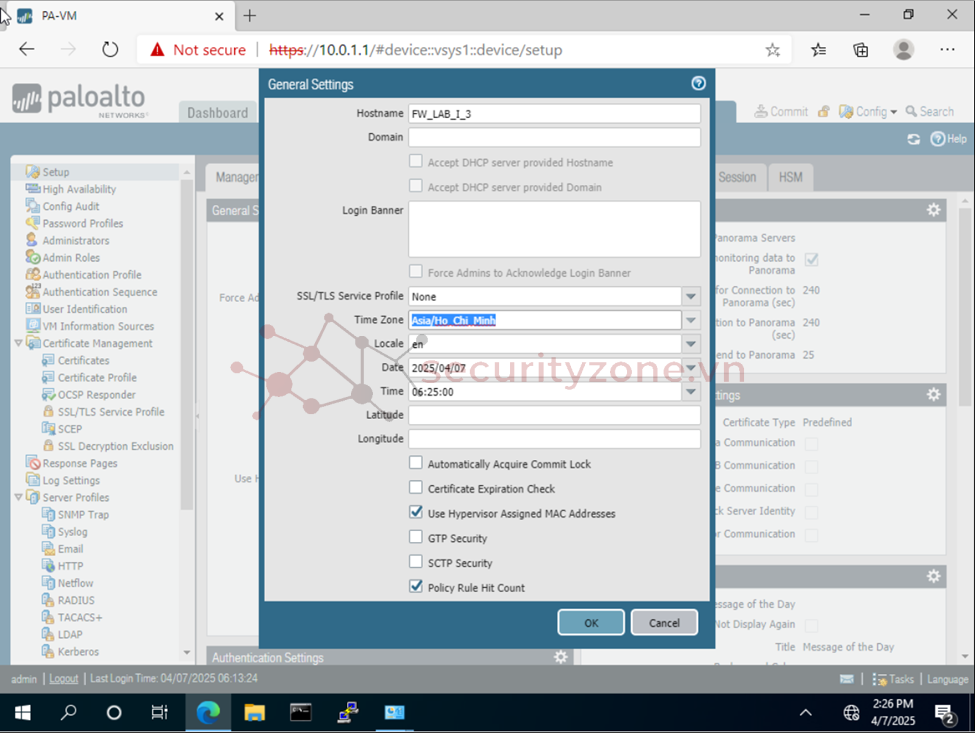Click the lock icon beside Commit
This screenshot has width=975, height=733.
tap(824, 112)
